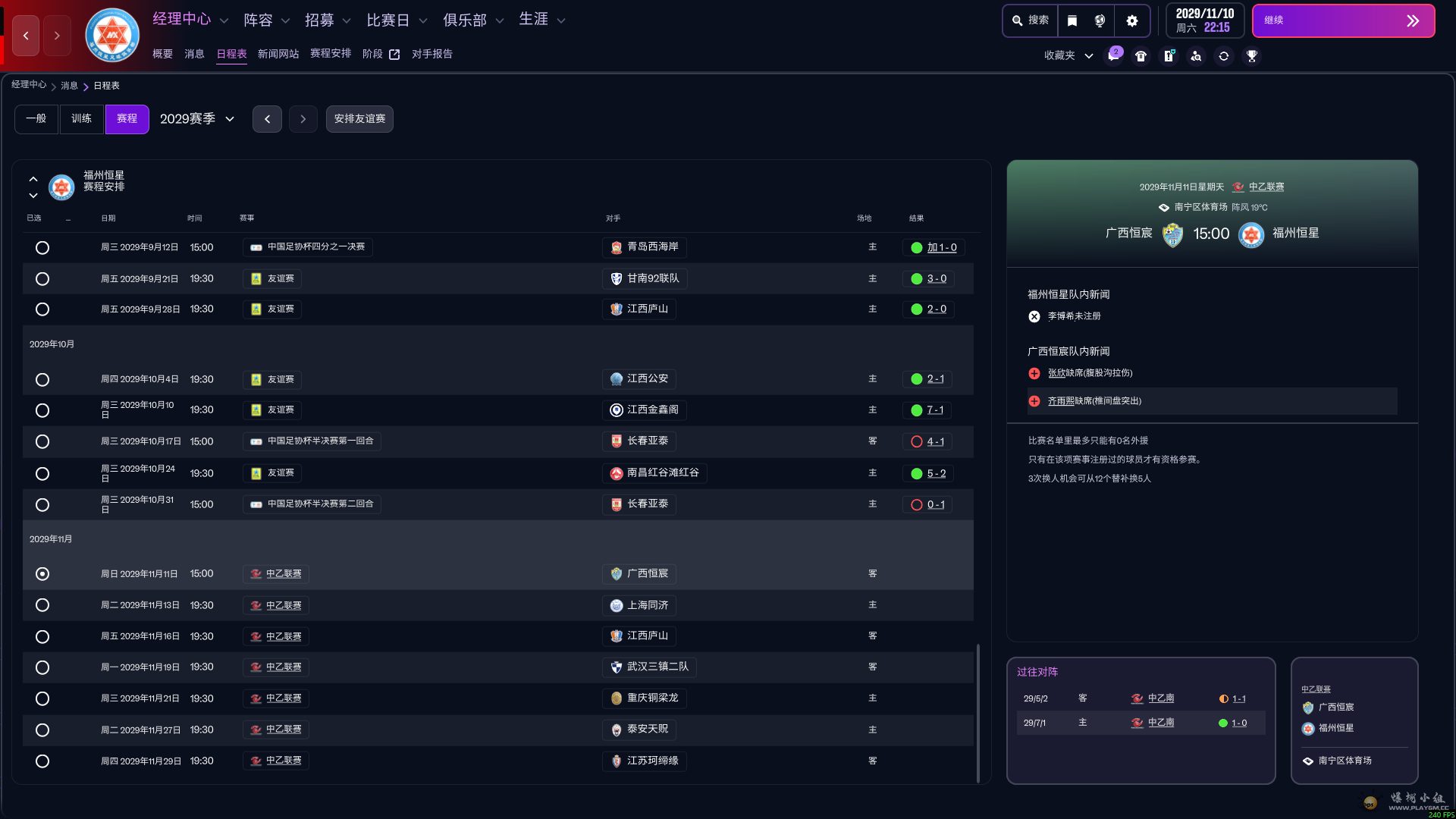Open the messages inbox icon with badge
The width and height of the screenshot is (1456, 819).
1113,56
